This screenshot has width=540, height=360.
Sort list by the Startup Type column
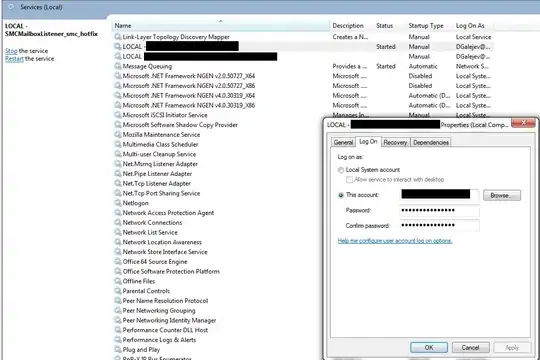[426, 25]
